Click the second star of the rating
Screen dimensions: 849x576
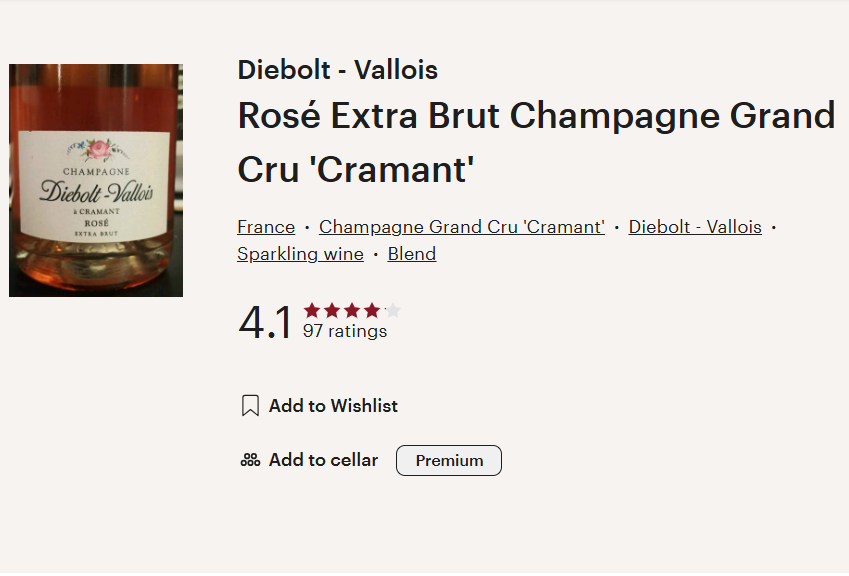click(332, 310)
